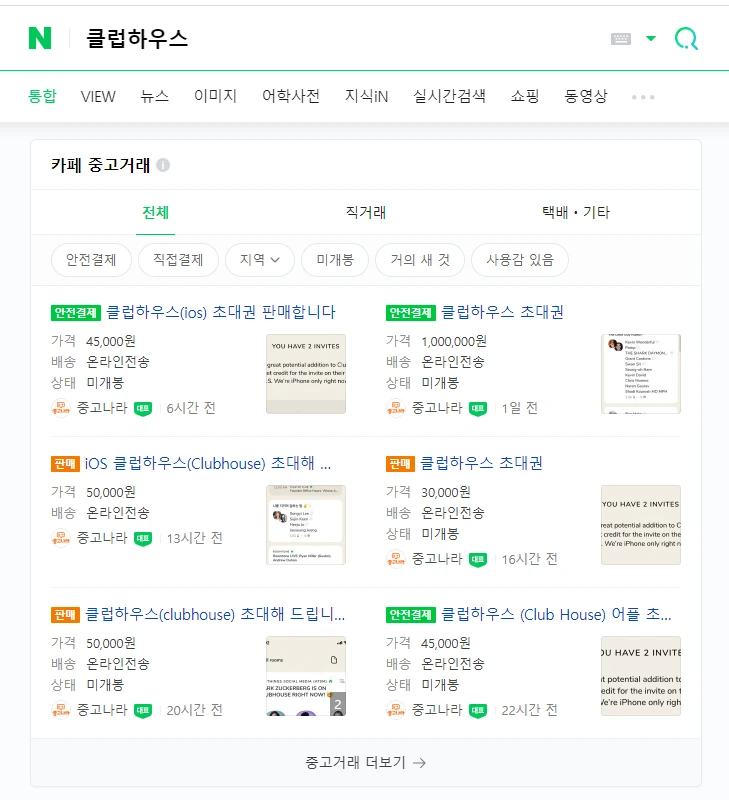Screen dimensions: 729x800
Task: Show more tabs via three-dots icon
Action: click(643, 97)
